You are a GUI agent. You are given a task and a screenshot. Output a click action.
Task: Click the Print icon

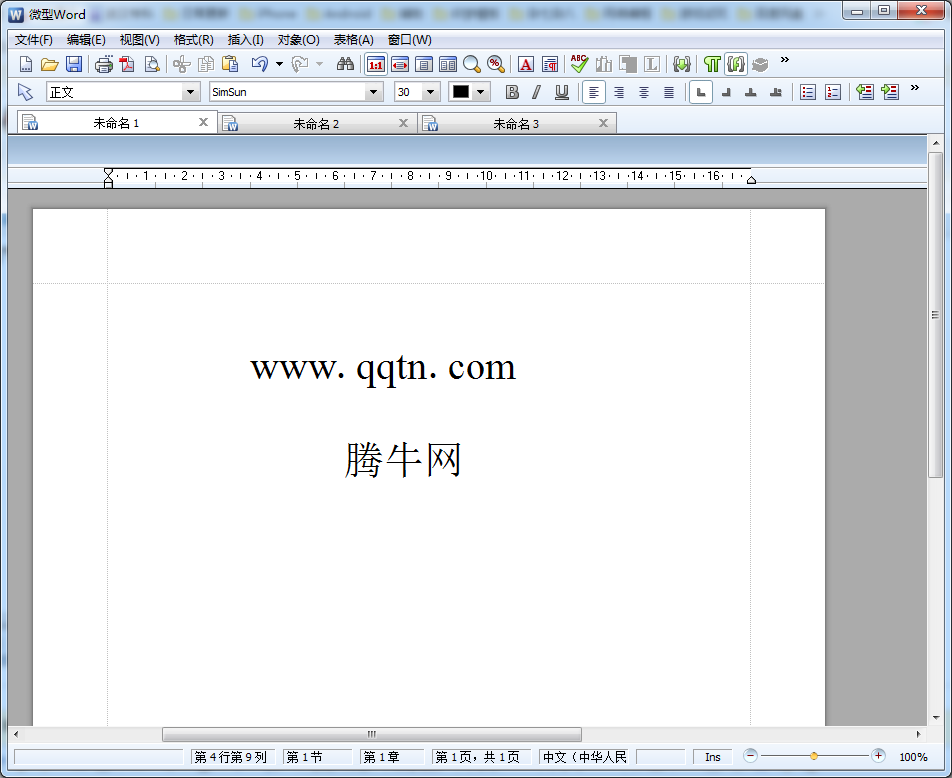103,65
